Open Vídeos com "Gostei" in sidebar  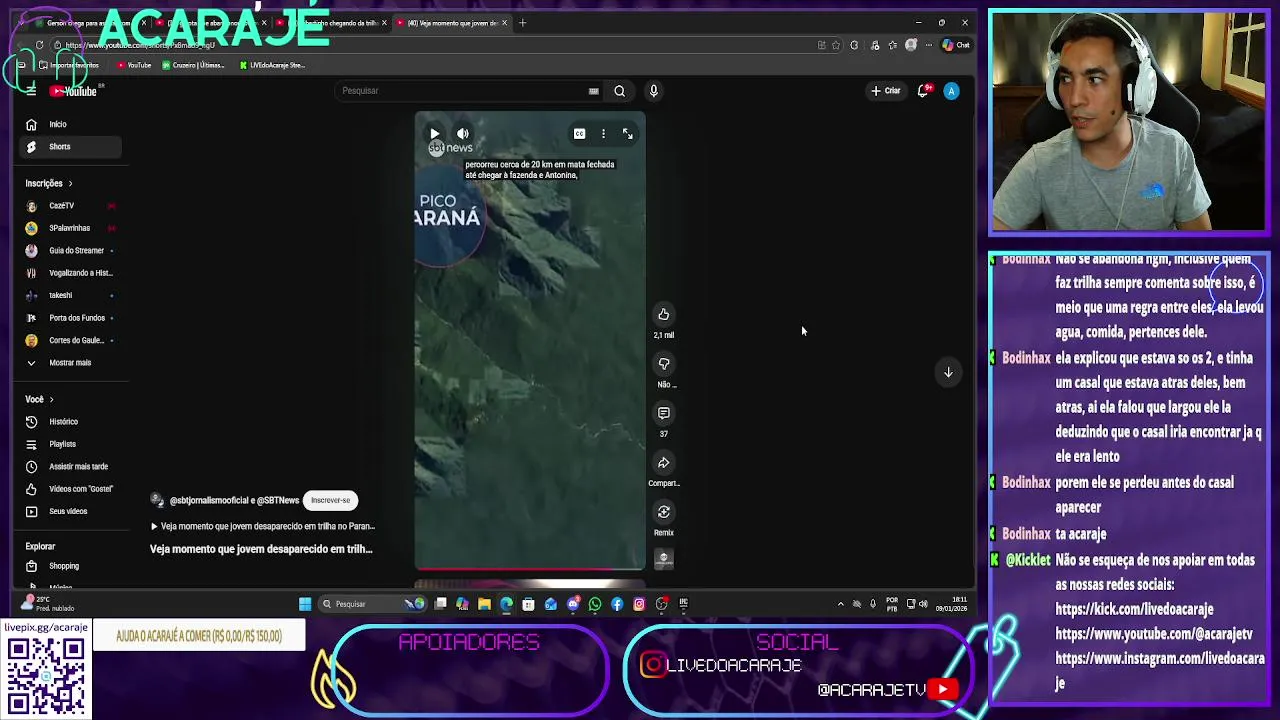coord(80,489)
